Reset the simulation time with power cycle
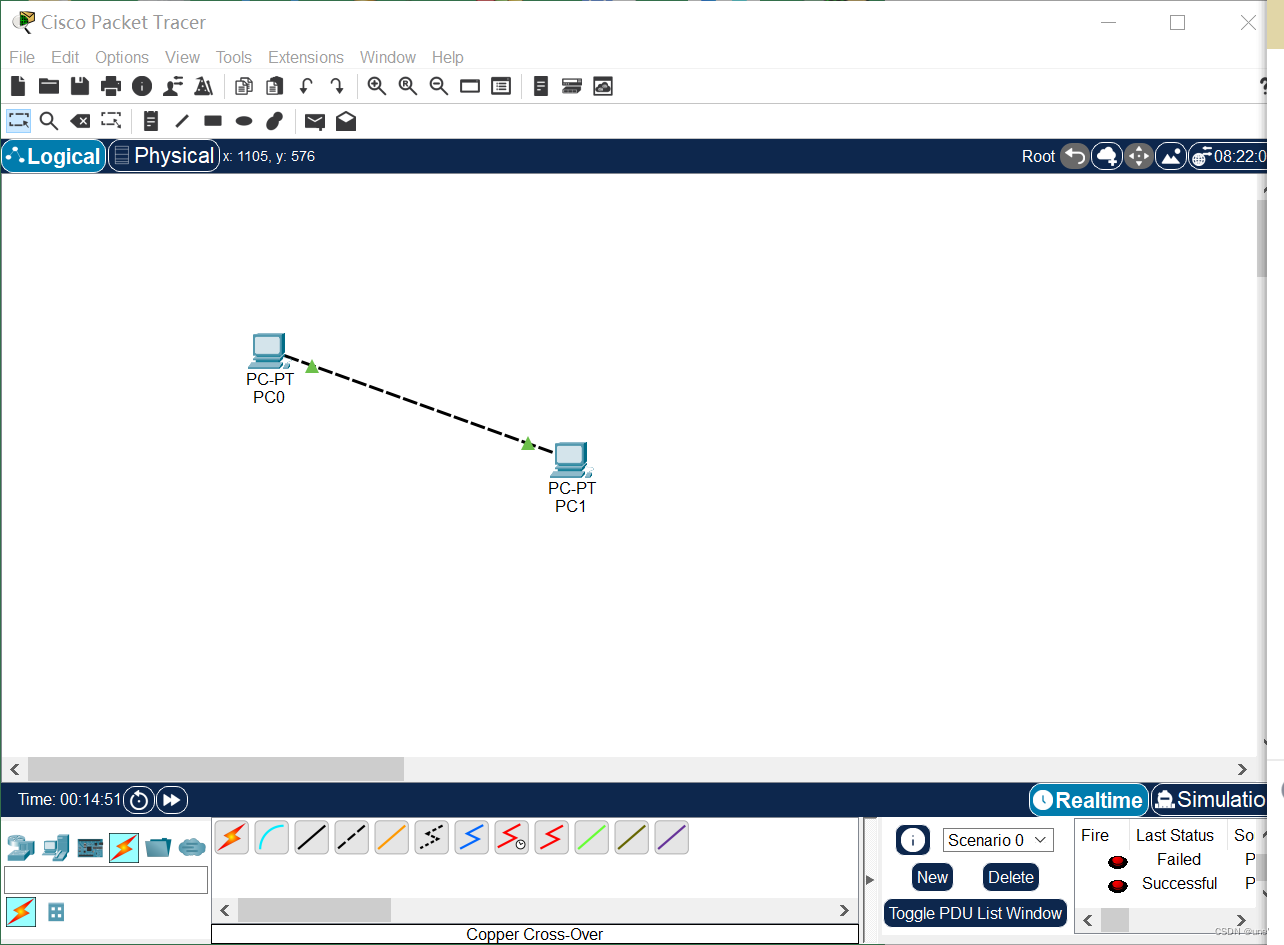The image size is (1284, 945). pos(139,800)
